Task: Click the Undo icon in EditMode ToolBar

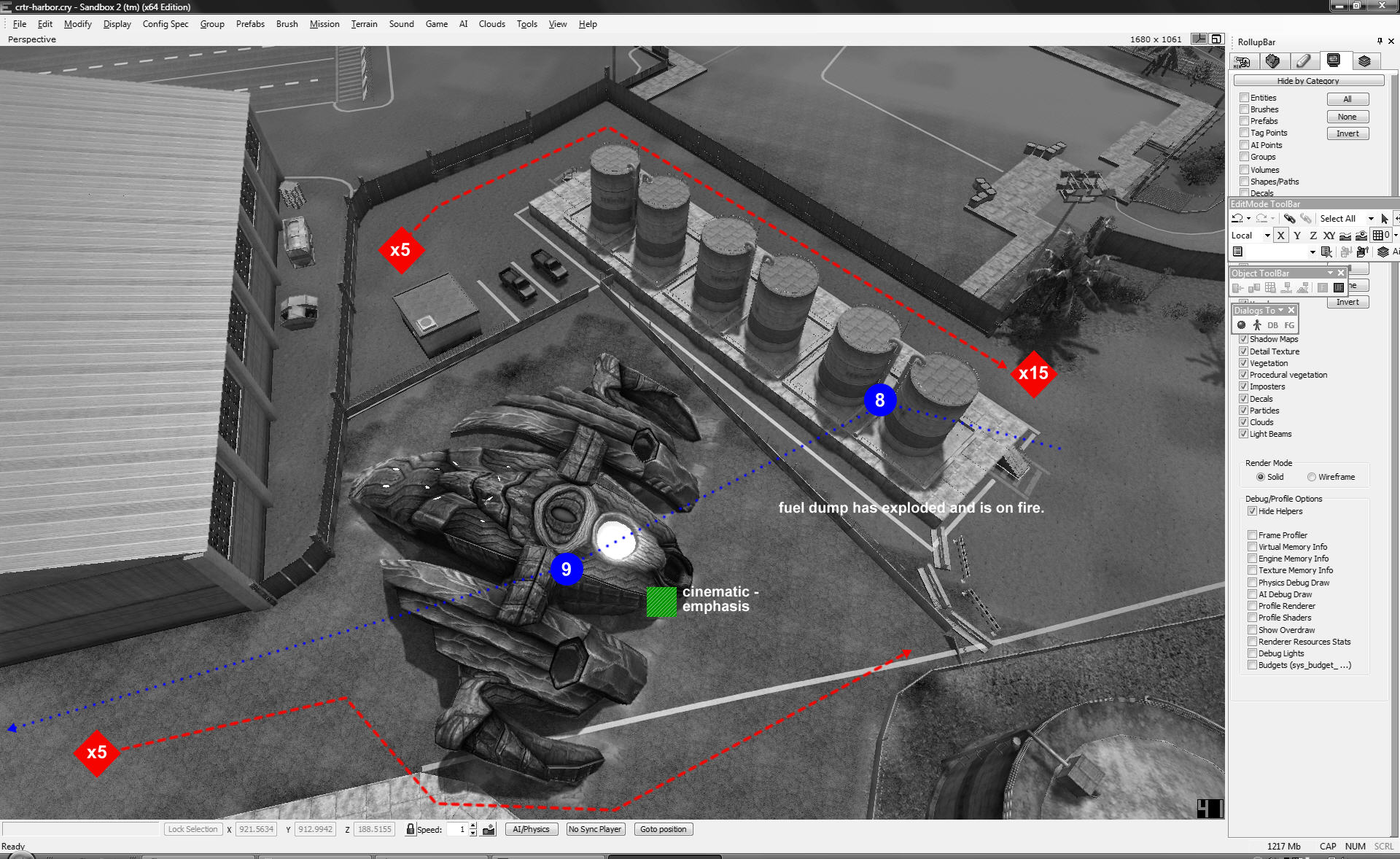Action: pos(1237,218)
